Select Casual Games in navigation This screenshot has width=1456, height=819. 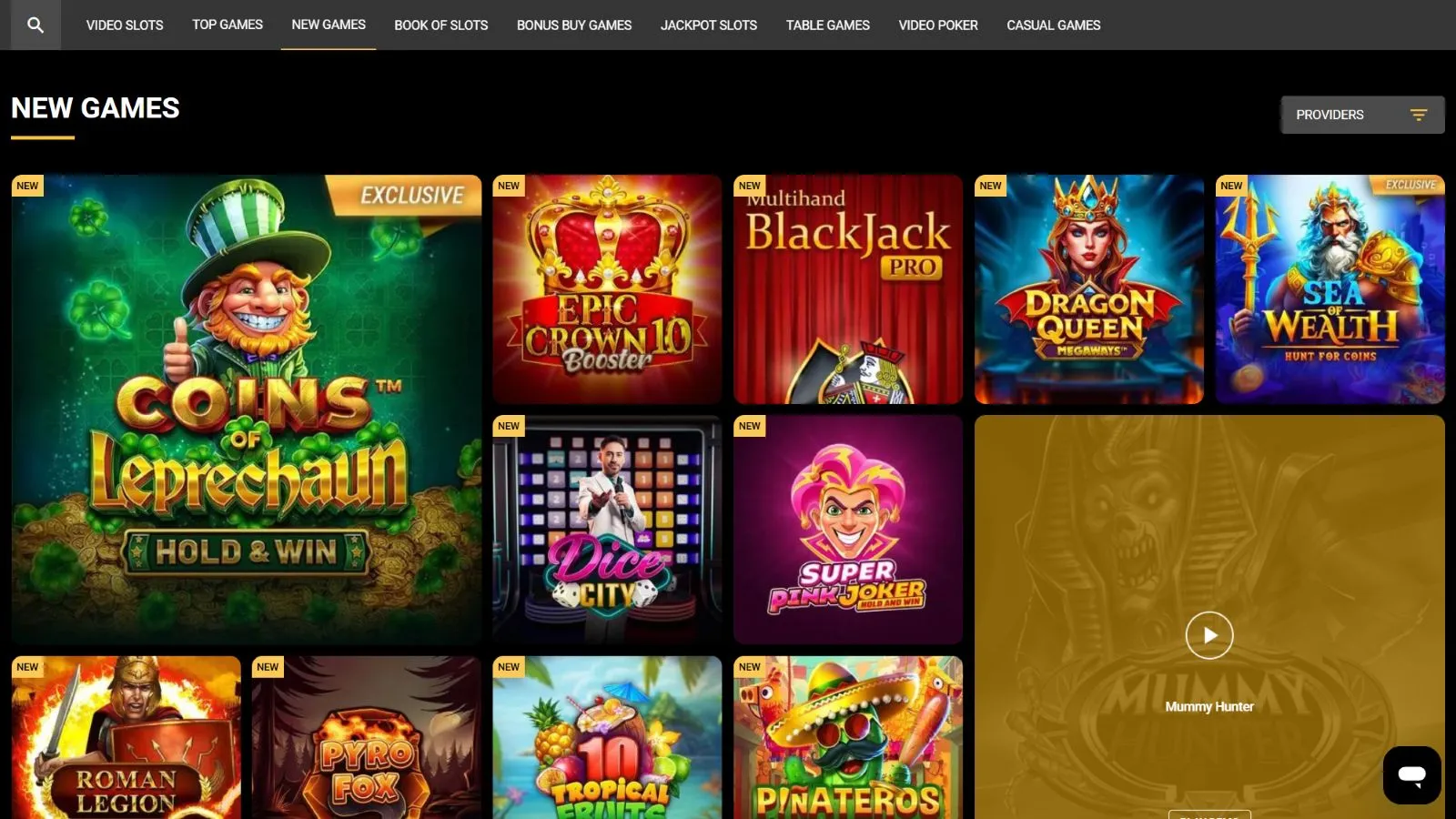click(x=1054, y=25)
